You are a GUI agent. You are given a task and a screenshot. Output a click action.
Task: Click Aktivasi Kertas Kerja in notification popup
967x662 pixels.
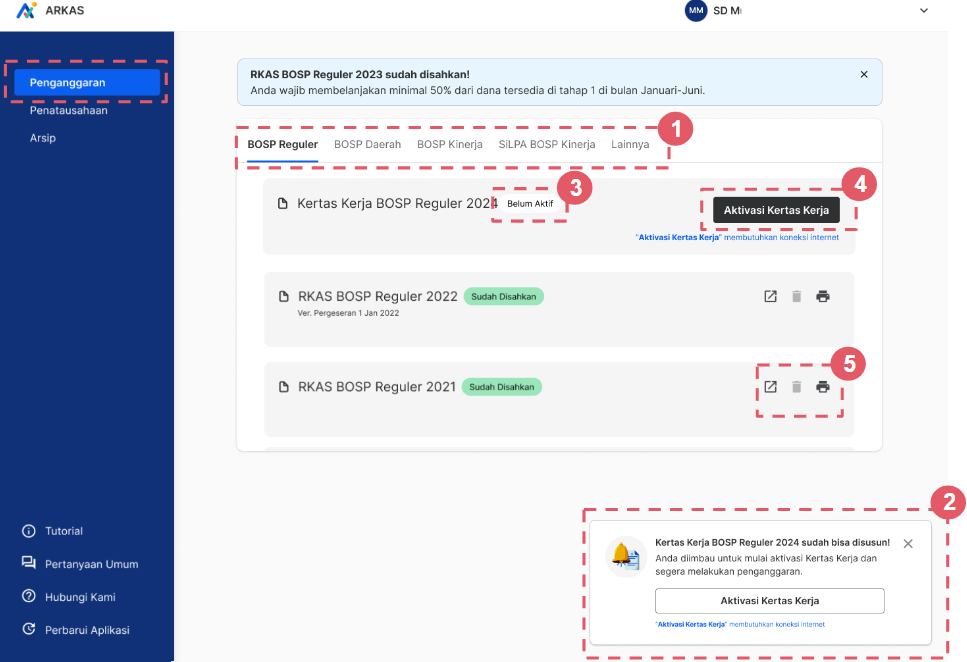[770, 601]
